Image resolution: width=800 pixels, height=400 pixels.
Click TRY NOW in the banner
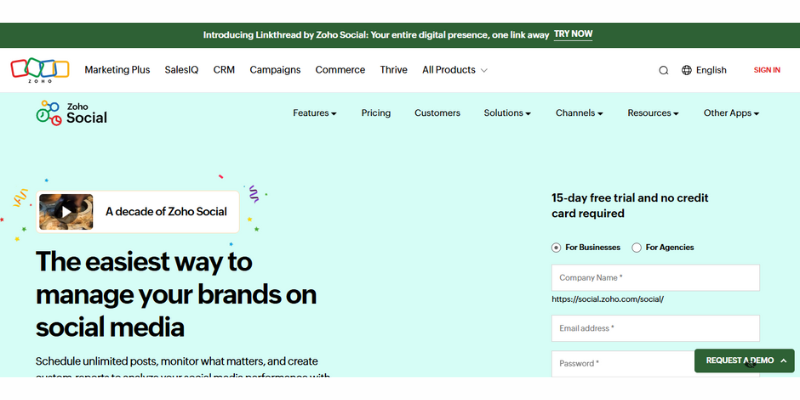(573, 34)
